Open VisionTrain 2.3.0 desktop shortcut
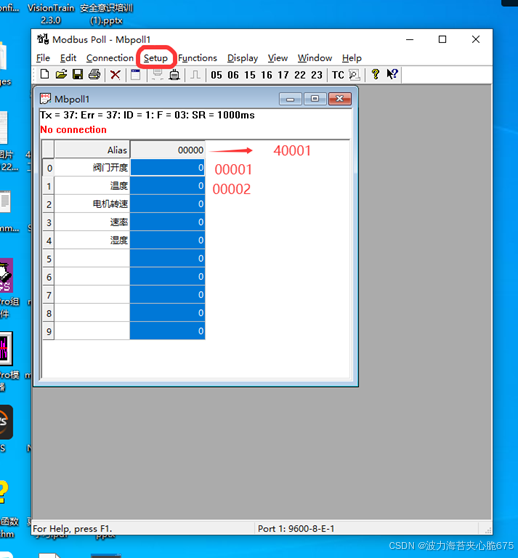Viewport: 518px width, 558px height. coord(51,14)
